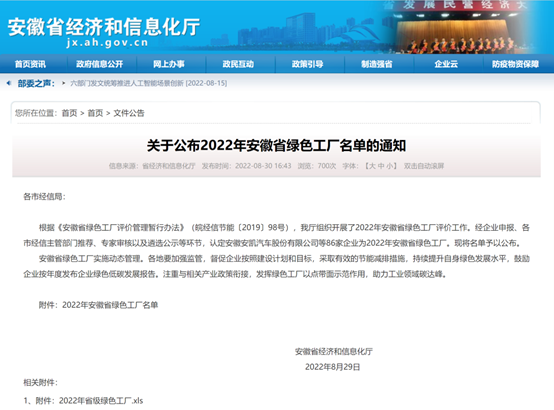
Task: Click the banner photo of the conference stage
Action: click(456, 28)
